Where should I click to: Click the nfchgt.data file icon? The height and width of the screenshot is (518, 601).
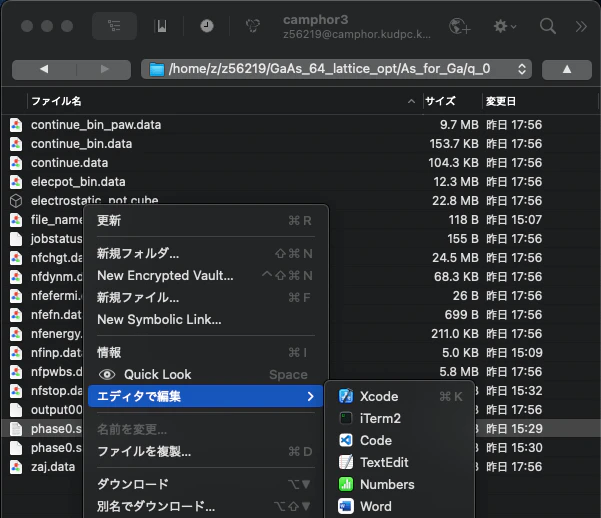pos(16,258)
